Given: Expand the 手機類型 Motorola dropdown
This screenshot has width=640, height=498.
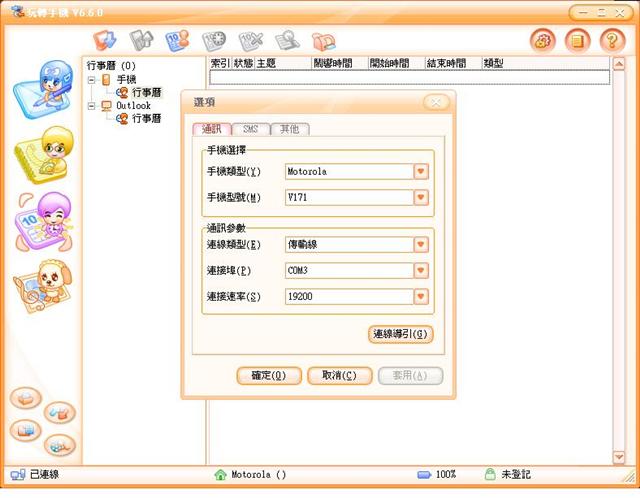Looking at the screenshot, I should [421, 171].
